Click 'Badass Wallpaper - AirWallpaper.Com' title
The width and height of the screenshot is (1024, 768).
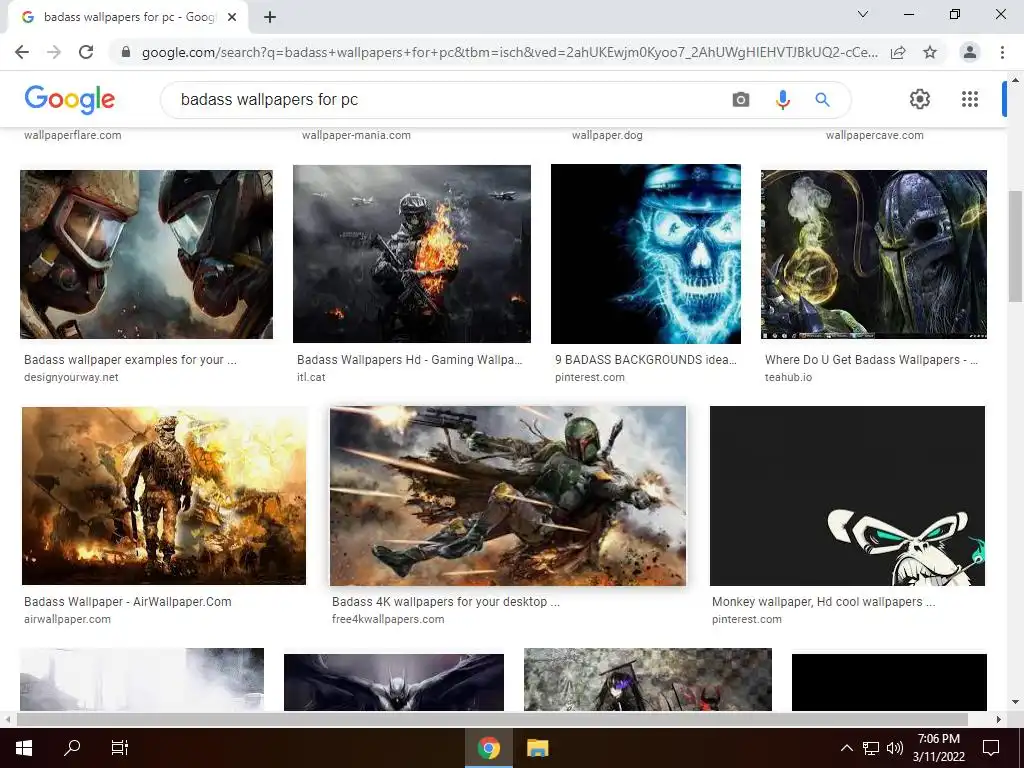[127, 601]
